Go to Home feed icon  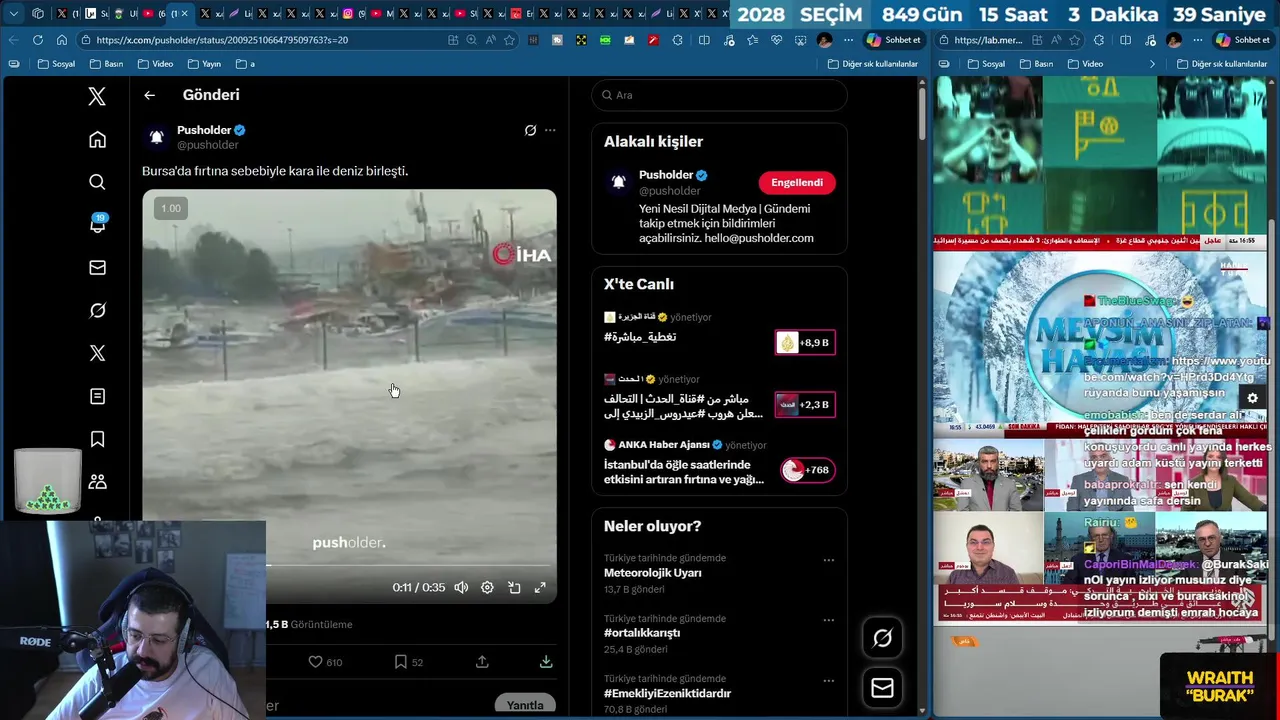(x=97, y=140)
